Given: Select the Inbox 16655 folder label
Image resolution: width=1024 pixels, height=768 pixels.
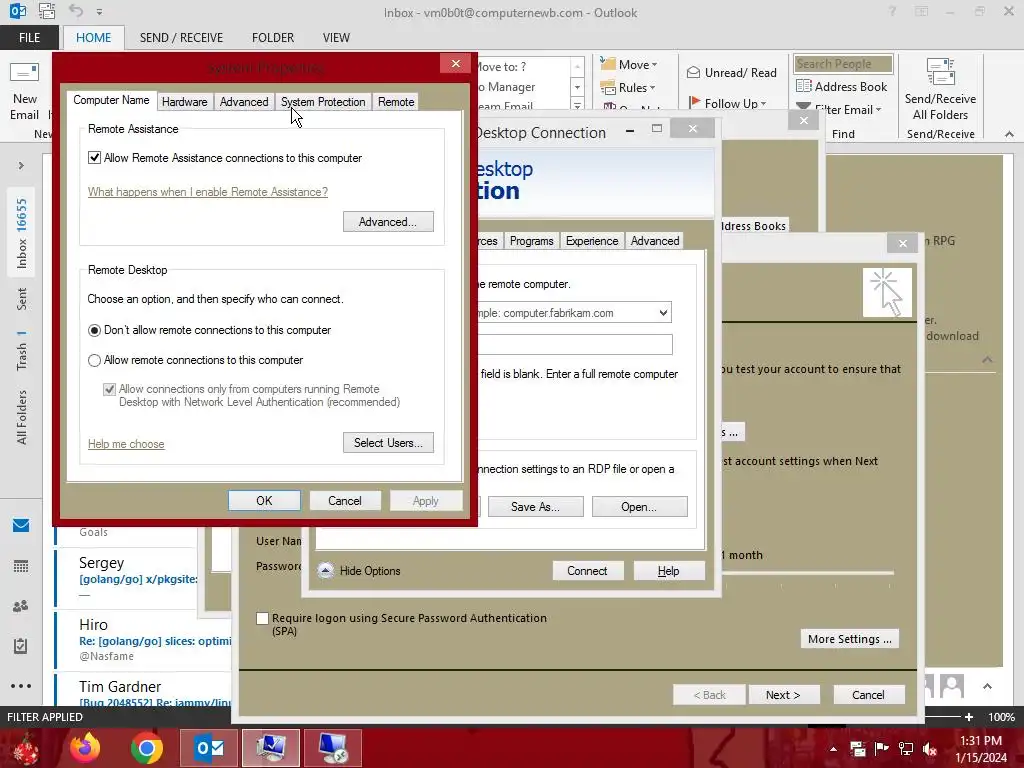Looking at the screenshot, I should (22, 234).
